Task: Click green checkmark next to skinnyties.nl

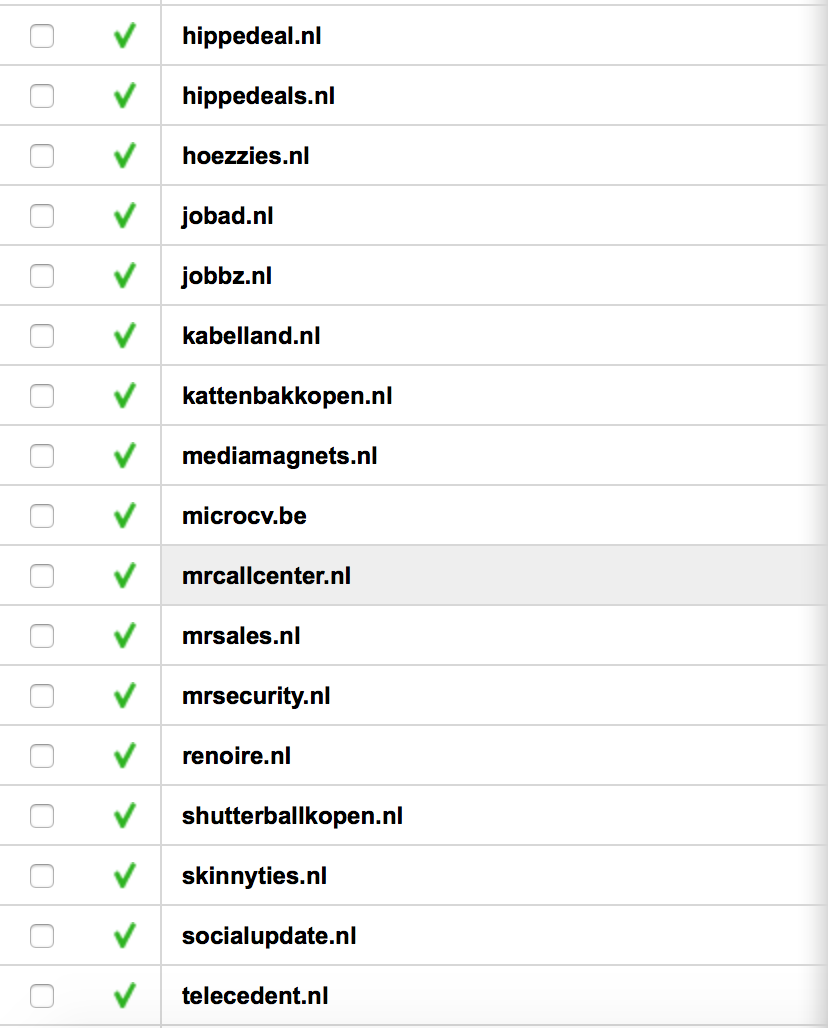Action: click(125, 876)
